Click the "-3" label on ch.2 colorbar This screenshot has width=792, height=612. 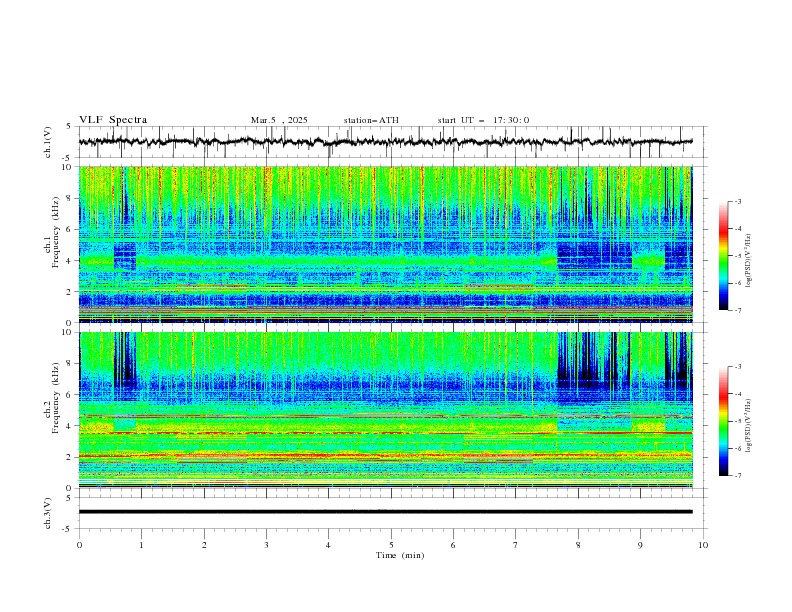tap(738, 367)
